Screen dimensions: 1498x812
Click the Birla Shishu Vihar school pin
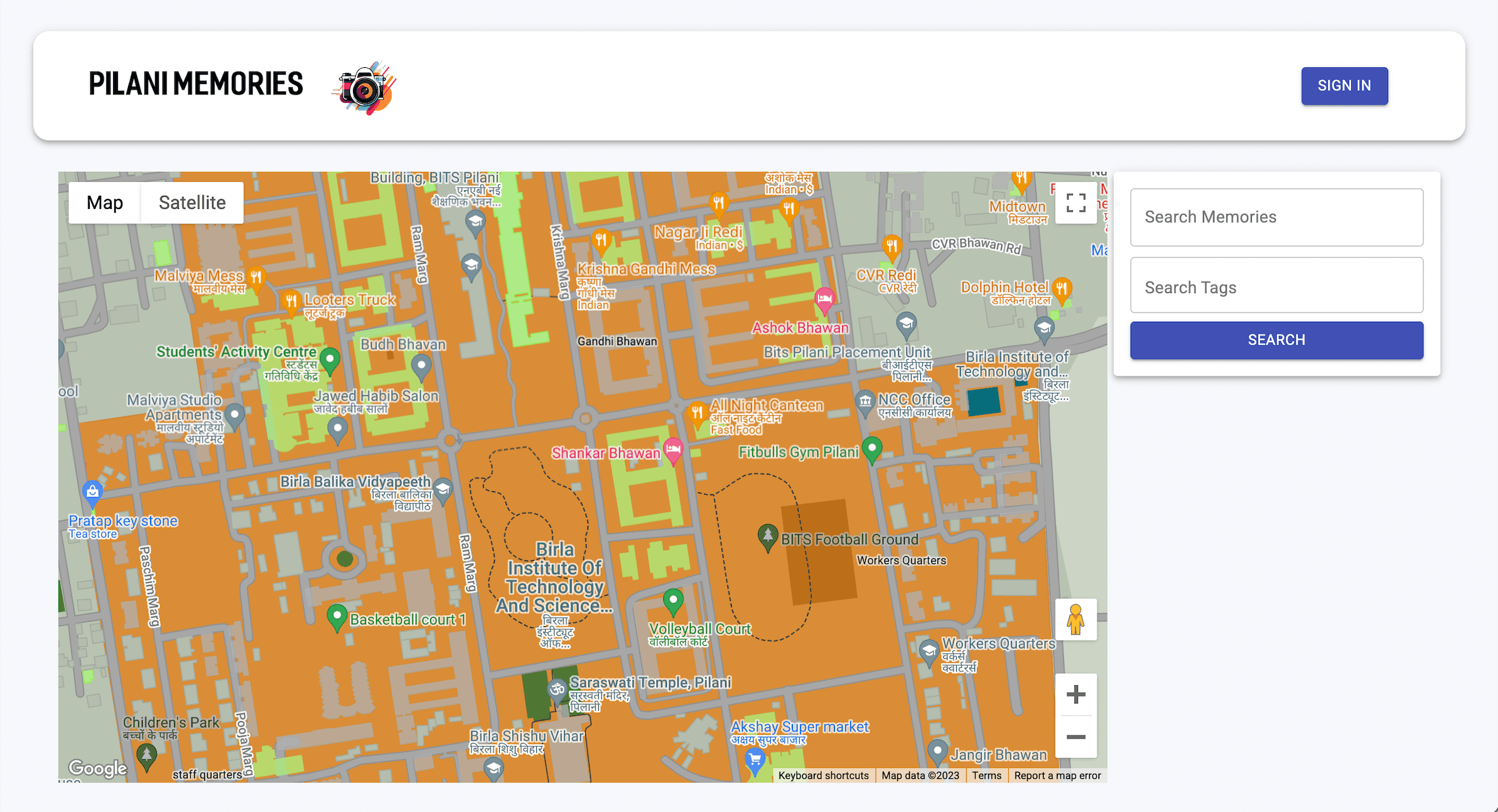coord(493,770)
